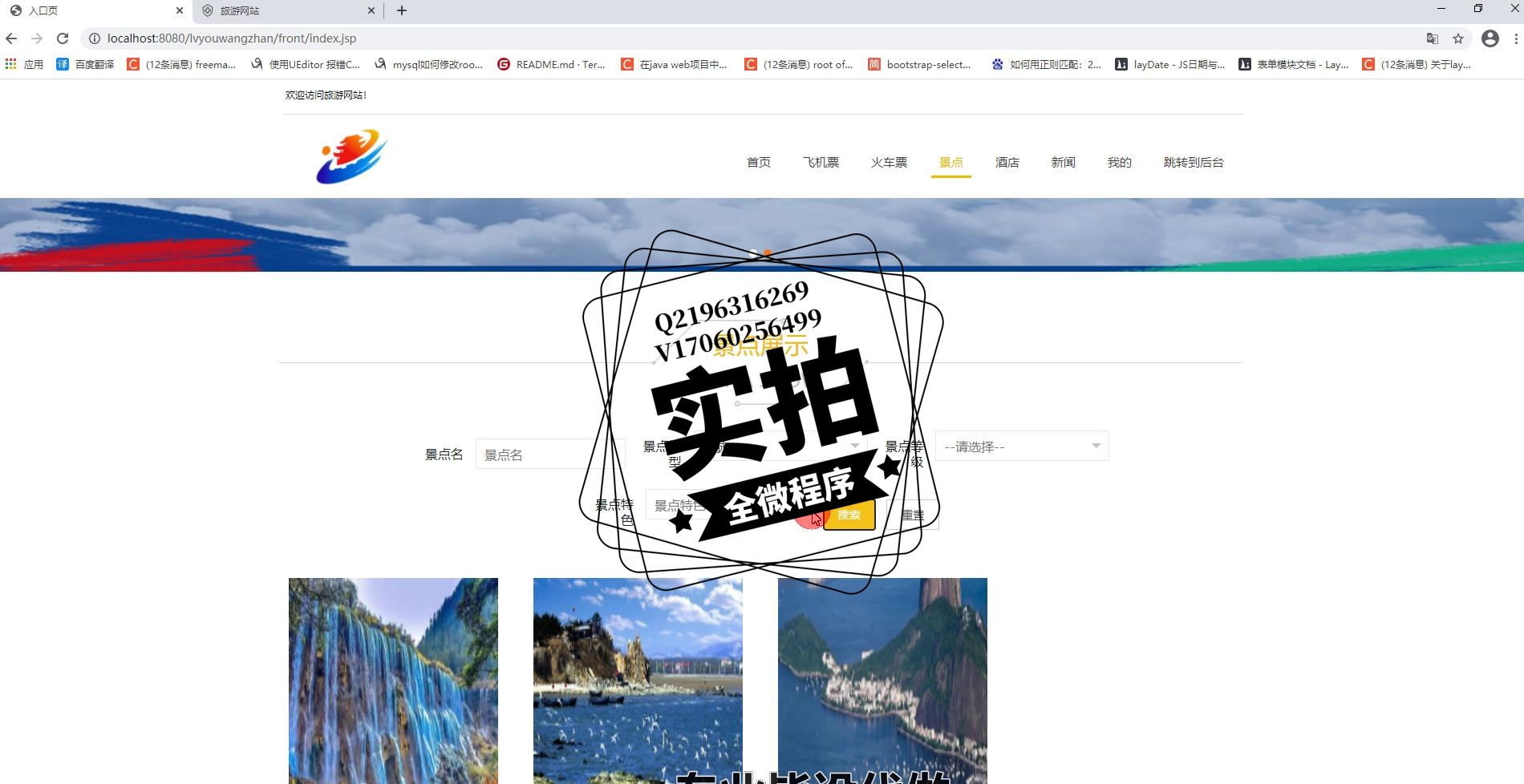Restore the browser window size
The width and height of the screenshot is (1524, 784).
point(1478,9)
